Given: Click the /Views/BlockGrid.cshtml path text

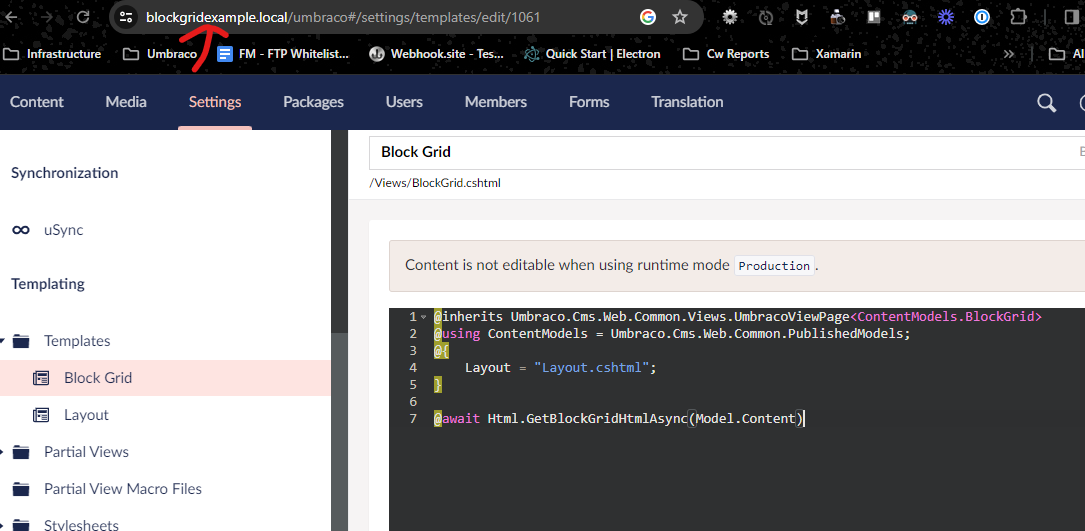Looking at the screenshot, I should (x=435, y=183).
